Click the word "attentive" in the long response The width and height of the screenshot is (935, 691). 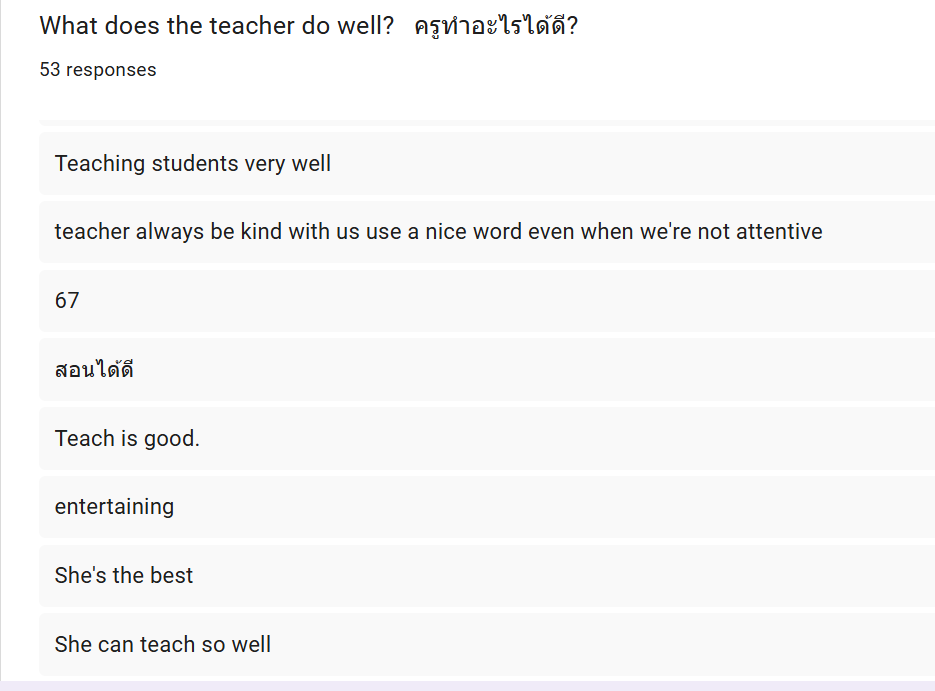[779, 232]
